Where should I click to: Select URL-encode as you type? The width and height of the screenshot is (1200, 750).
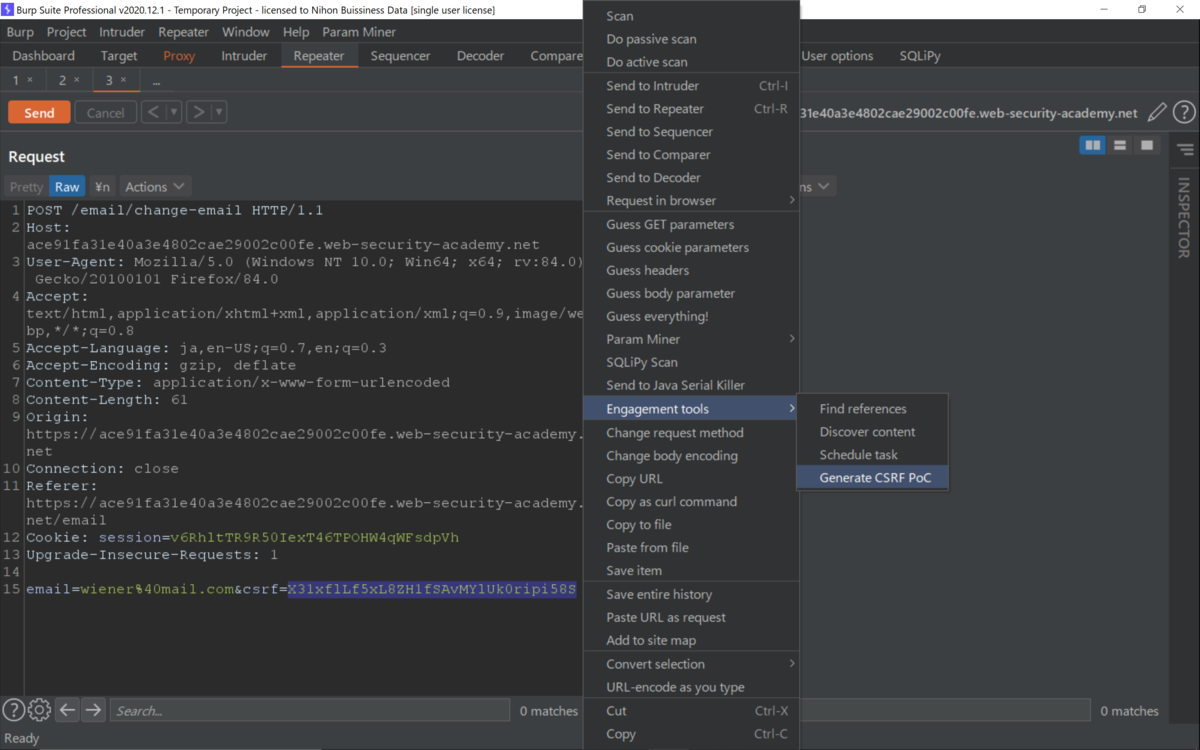click(x=691, y=687)
